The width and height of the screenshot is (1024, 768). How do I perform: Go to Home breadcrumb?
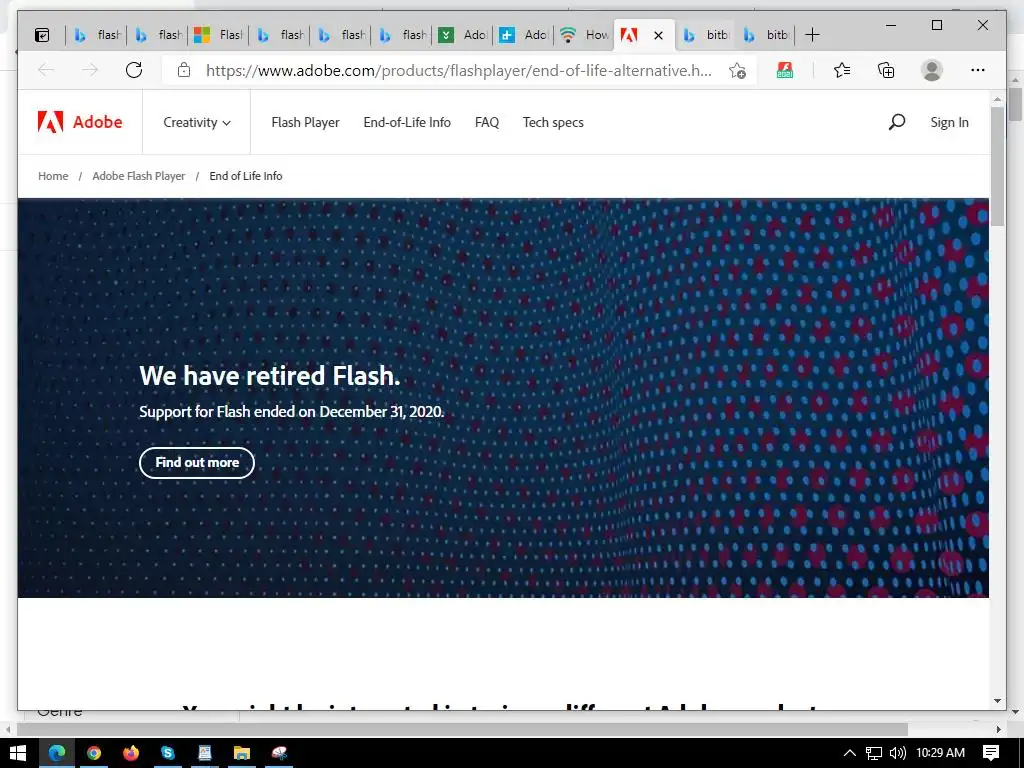[53, 176]
